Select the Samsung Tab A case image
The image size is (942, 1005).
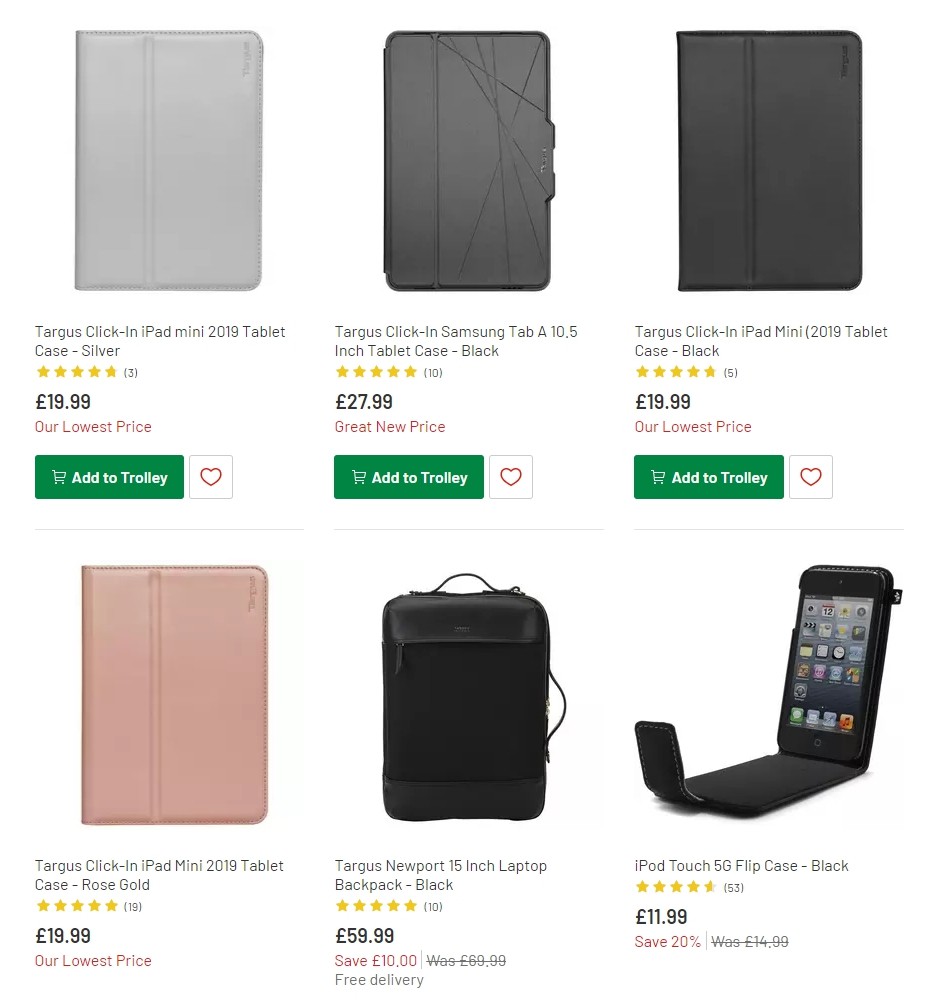coord(468,160)
